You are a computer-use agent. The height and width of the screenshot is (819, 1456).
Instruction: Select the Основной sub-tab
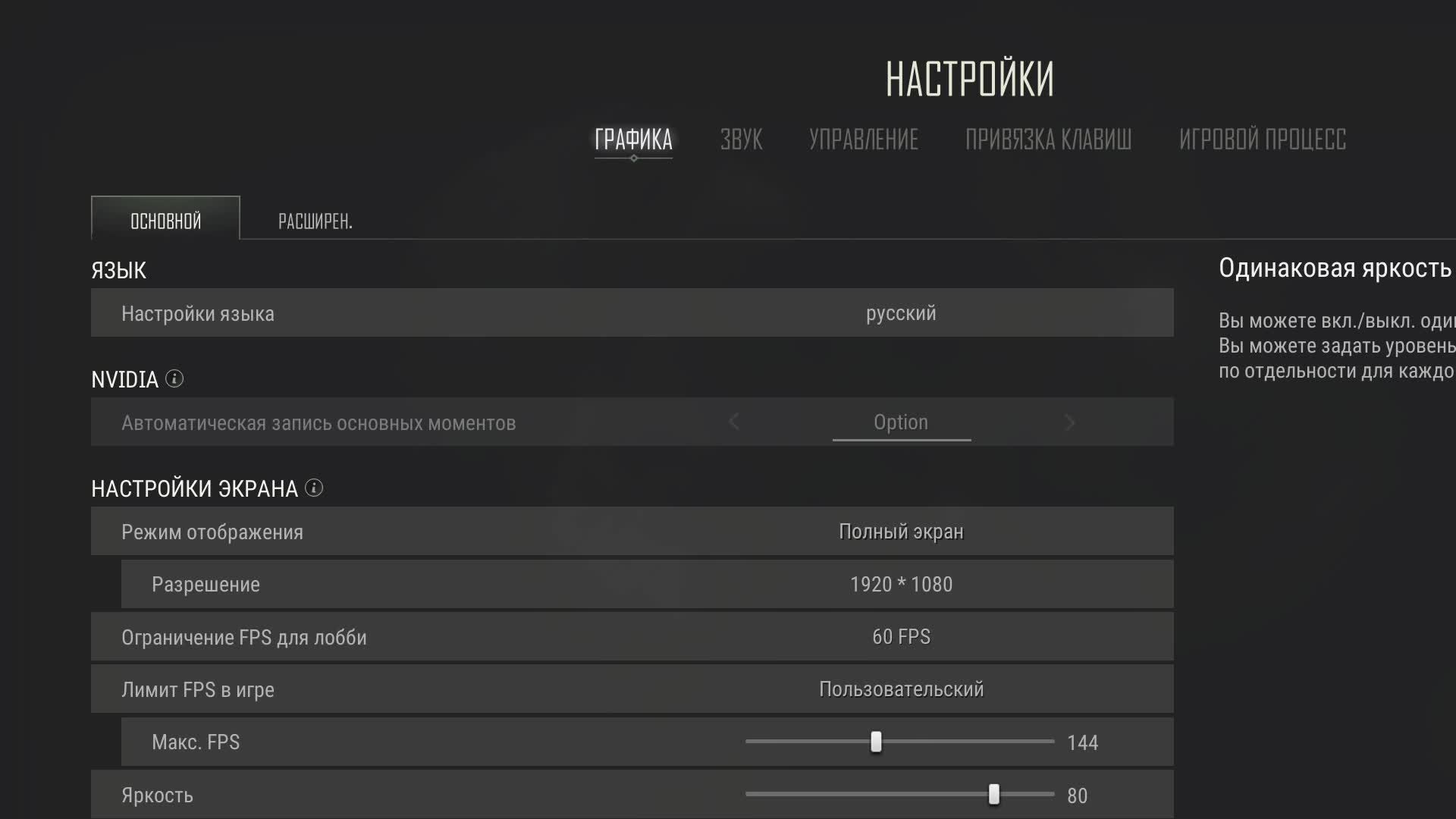[165, 221]
